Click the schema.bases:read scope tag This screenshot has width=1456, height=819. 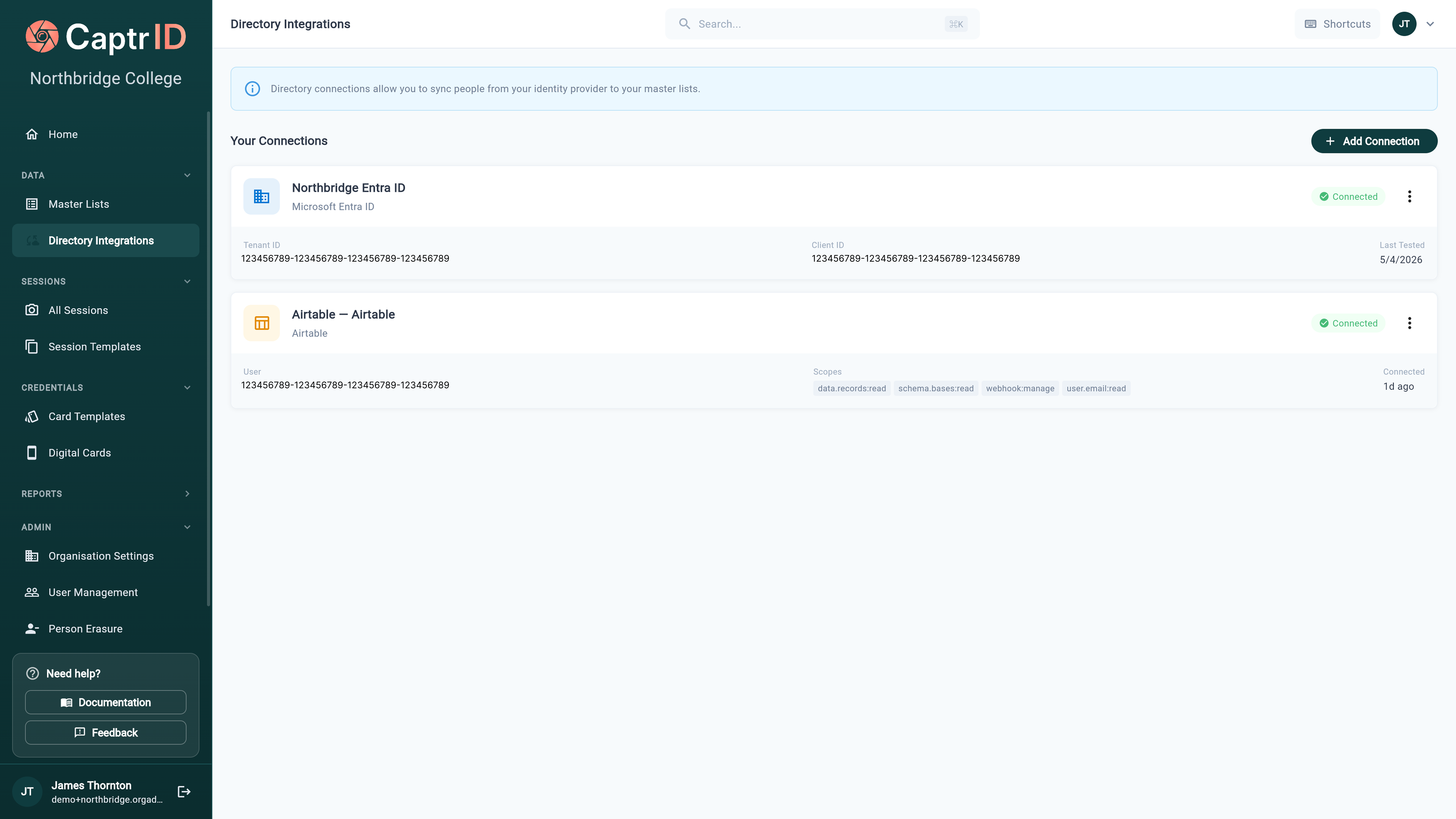(x=936, y=388)
